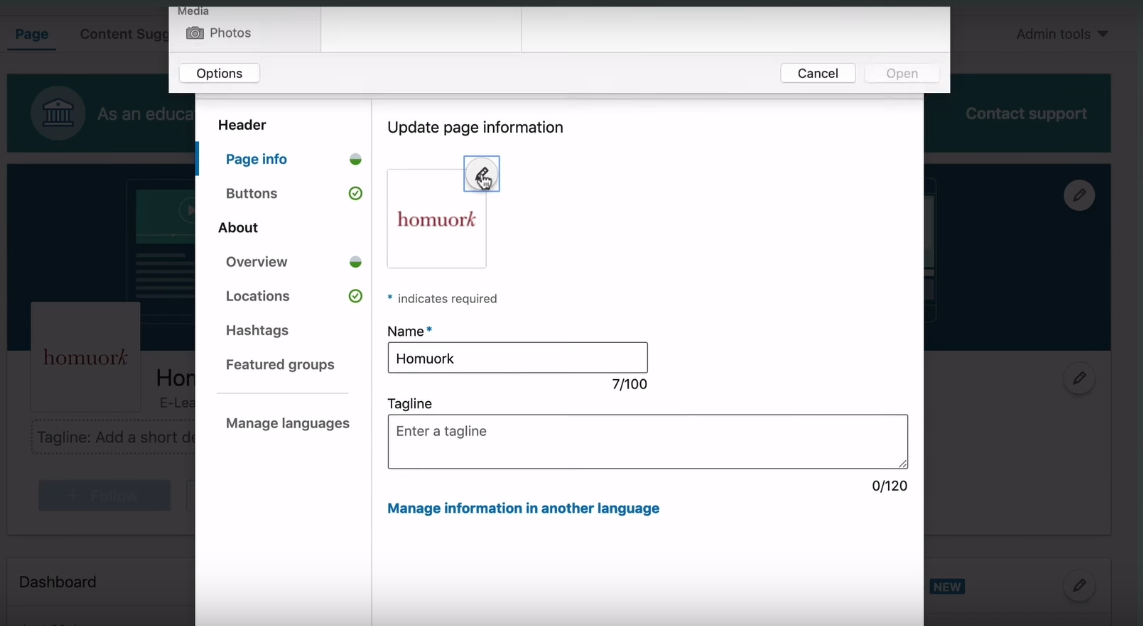Click the Photos camera icon
This screenshot has height=626, width=1143.
point(195,33)
